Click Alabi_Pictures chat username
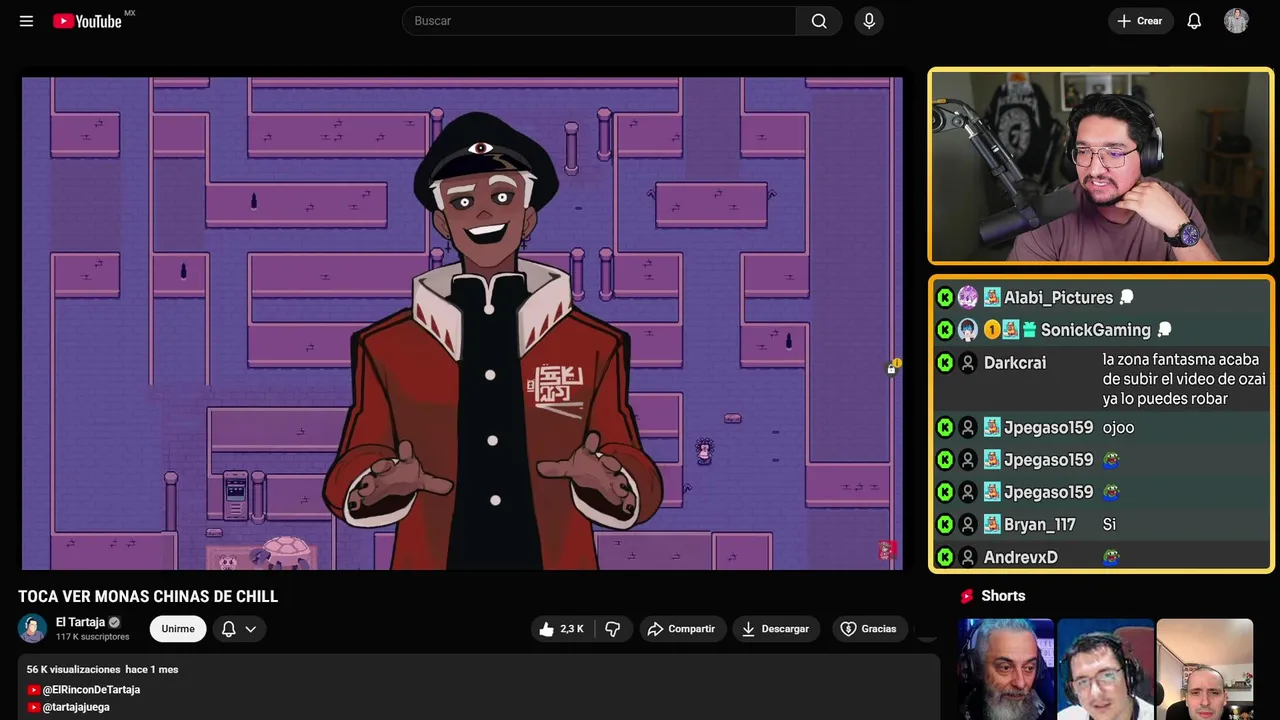 [1058, 298]
